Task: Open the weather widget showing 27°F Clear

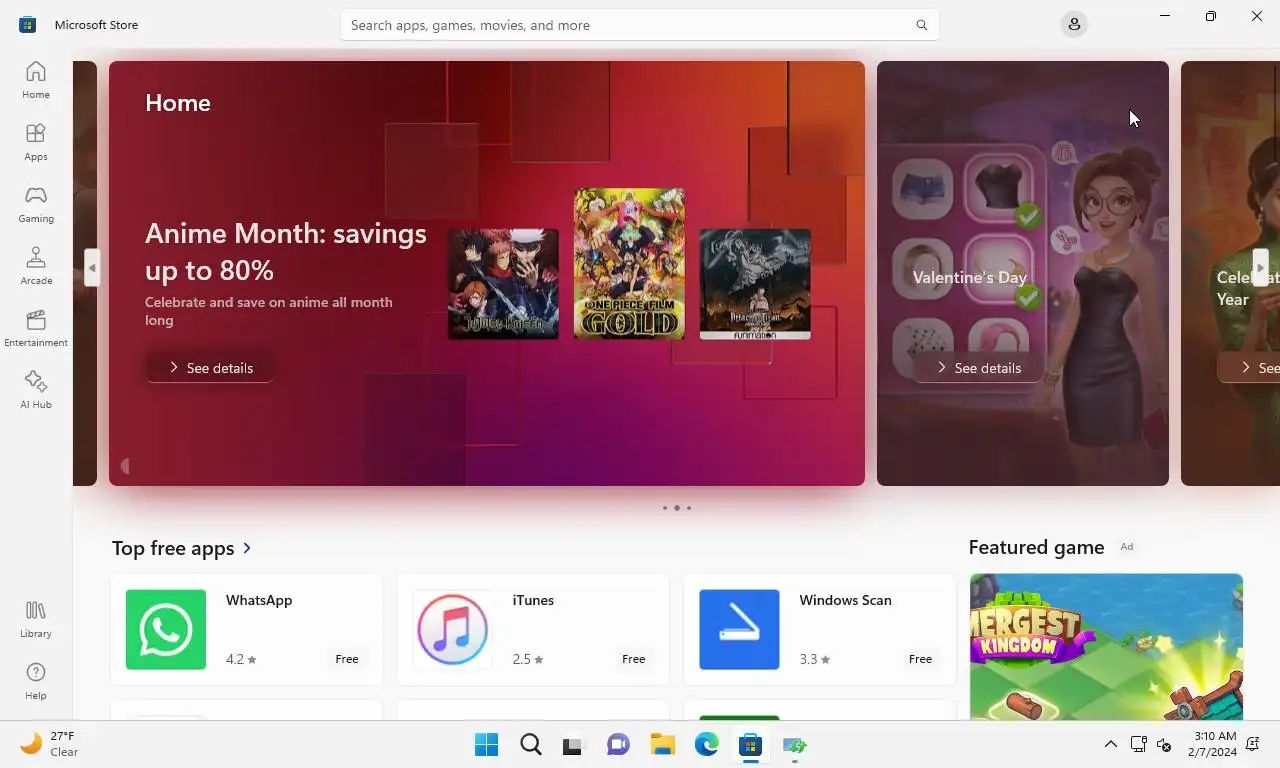Action: (x=50, y=744)
